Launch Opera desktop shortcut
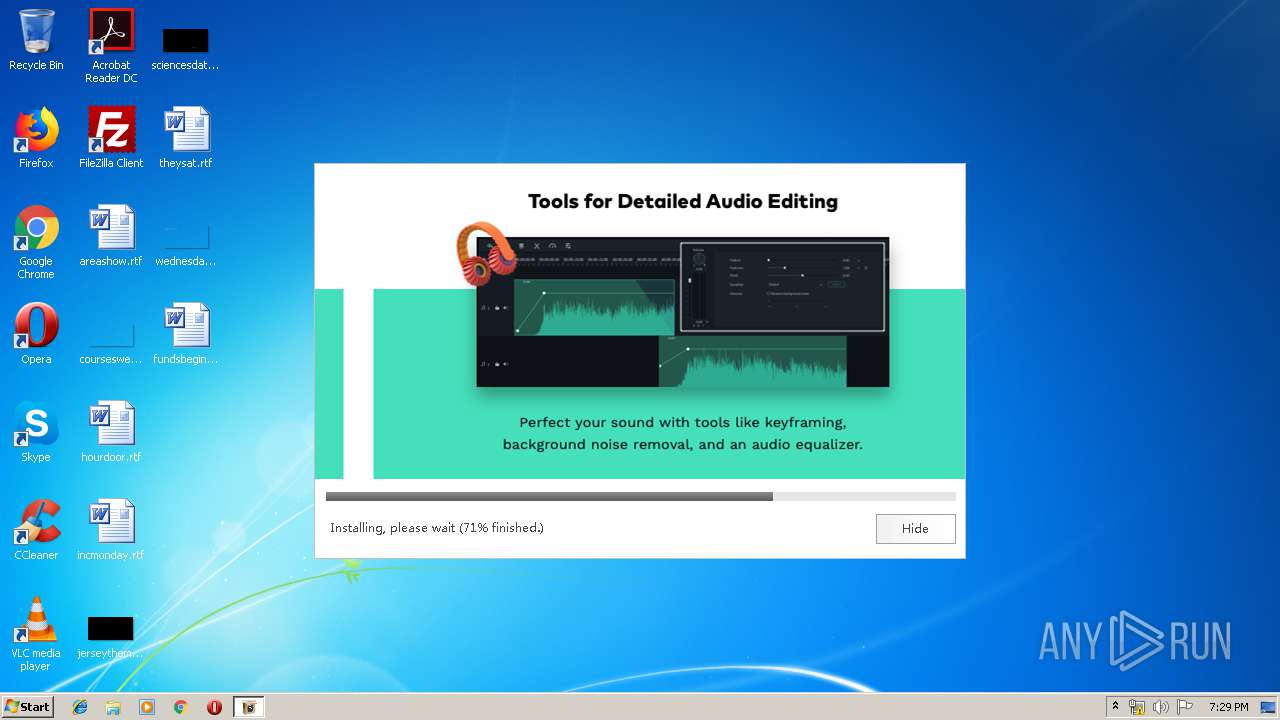Screen dimensions: 1280x720 tap(36, 334)
